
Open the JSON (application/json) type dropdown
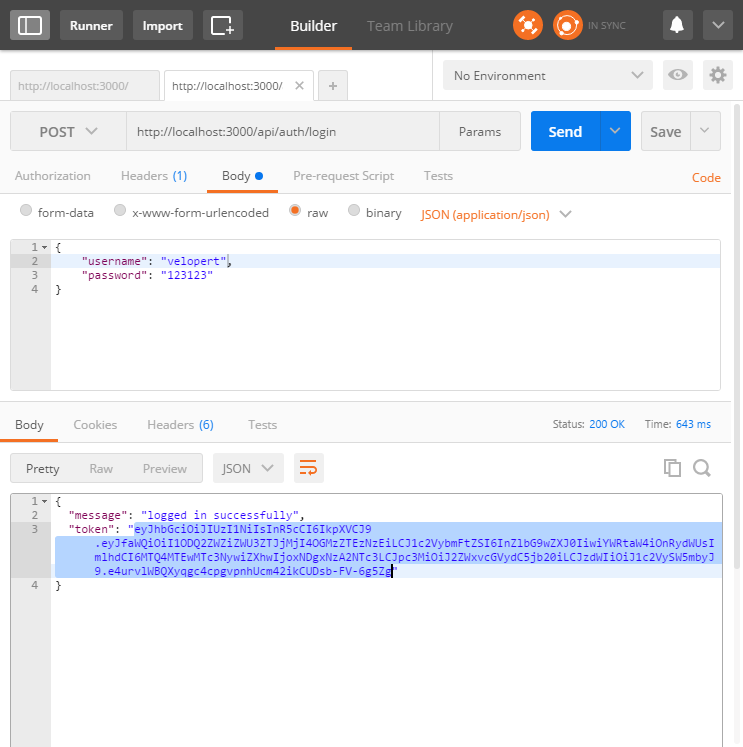[x=496, y=214]
